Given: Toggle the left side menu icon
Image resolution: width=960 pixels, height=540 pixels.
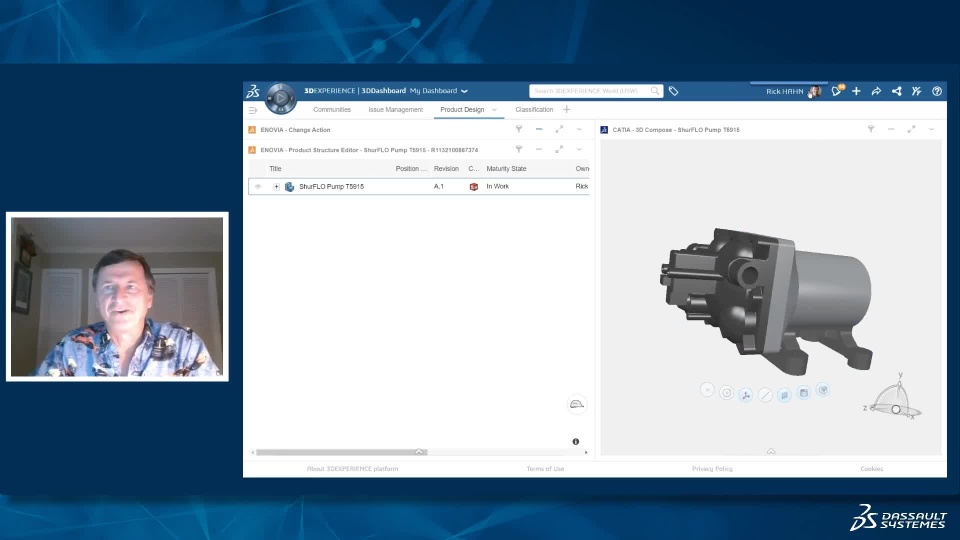Looking at the screenshot, I should (x=252, y=110).
